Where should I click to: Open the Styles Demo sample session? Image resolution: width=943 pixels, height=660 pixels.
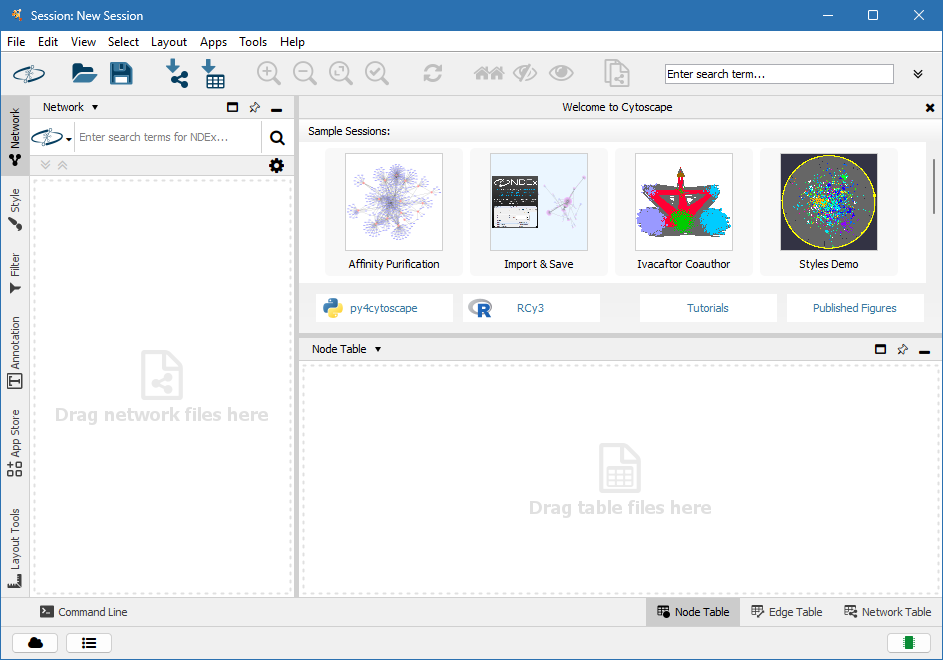point(829,212)
